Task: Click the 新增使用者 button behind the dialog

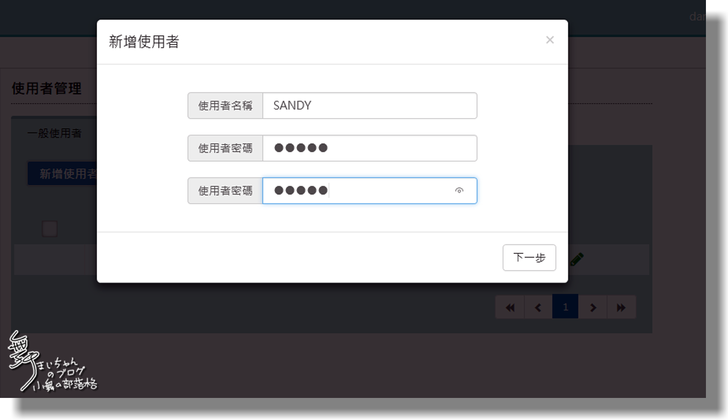Action: (63, 174)
